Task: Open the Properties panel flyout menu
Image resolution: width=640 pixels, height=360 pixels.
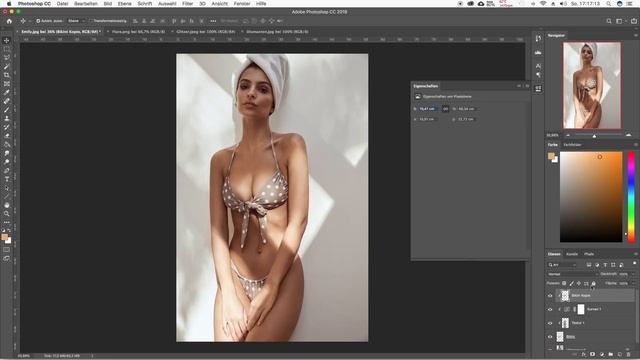Action: tap(527, 86)
